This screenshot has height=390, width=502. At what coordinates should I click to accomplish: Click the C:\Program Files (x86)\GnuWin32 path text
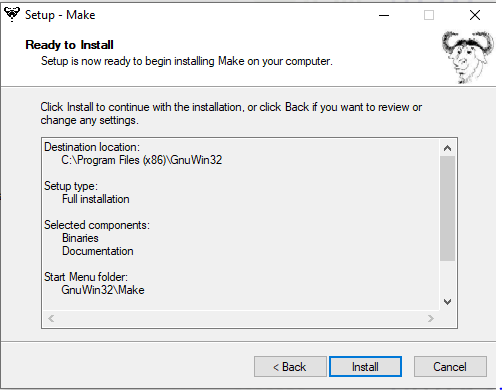click(x=141, y=160)
